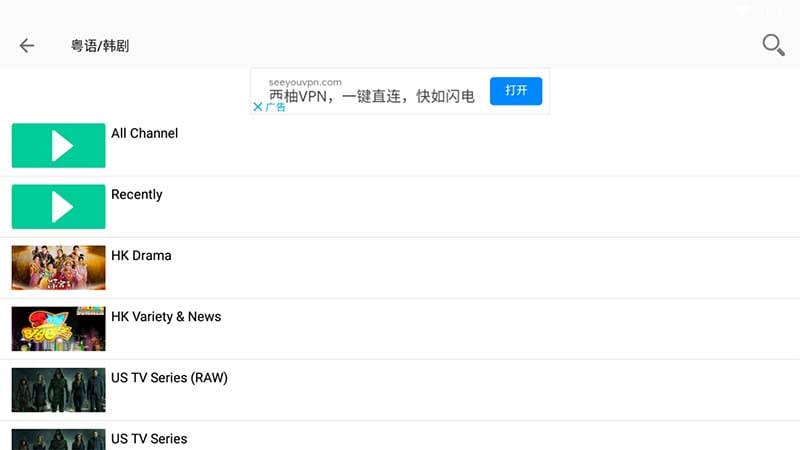Select the All Channel label

click(144, 133)
